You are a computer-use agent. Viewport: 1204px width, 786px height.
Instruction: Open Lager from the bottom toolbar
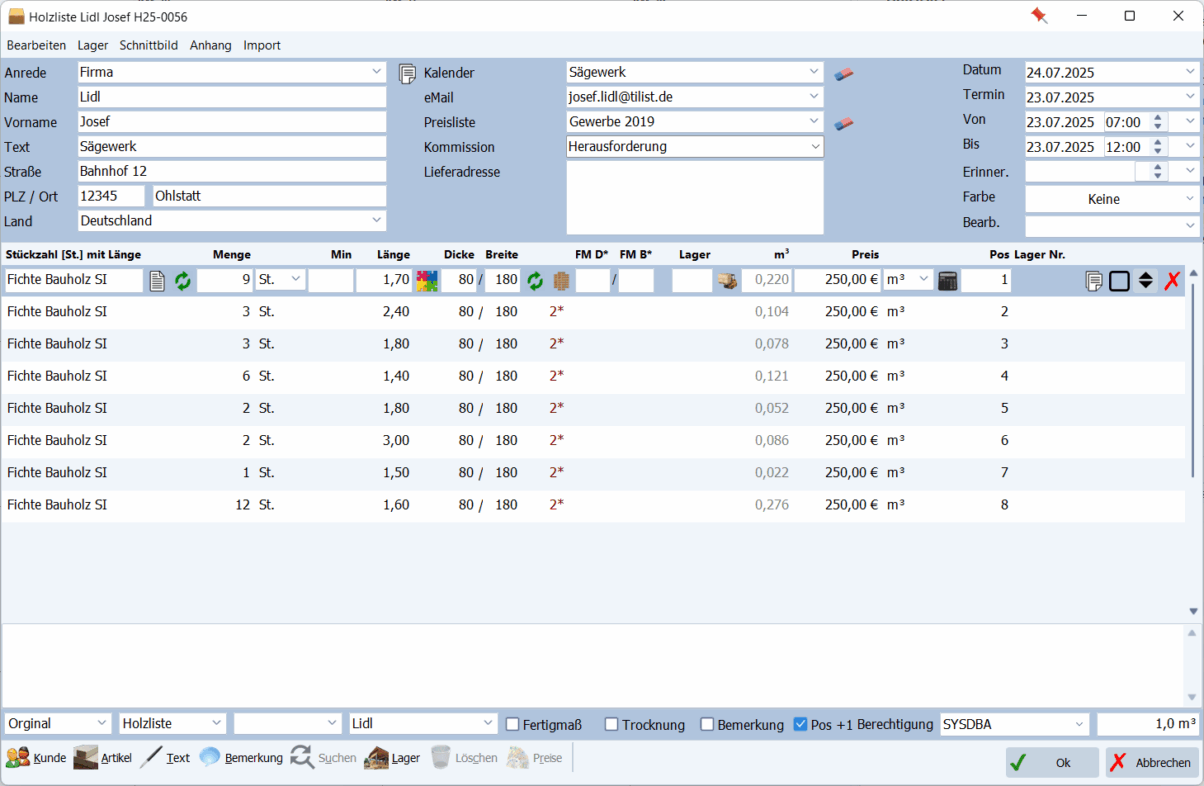tap(392, 758)
